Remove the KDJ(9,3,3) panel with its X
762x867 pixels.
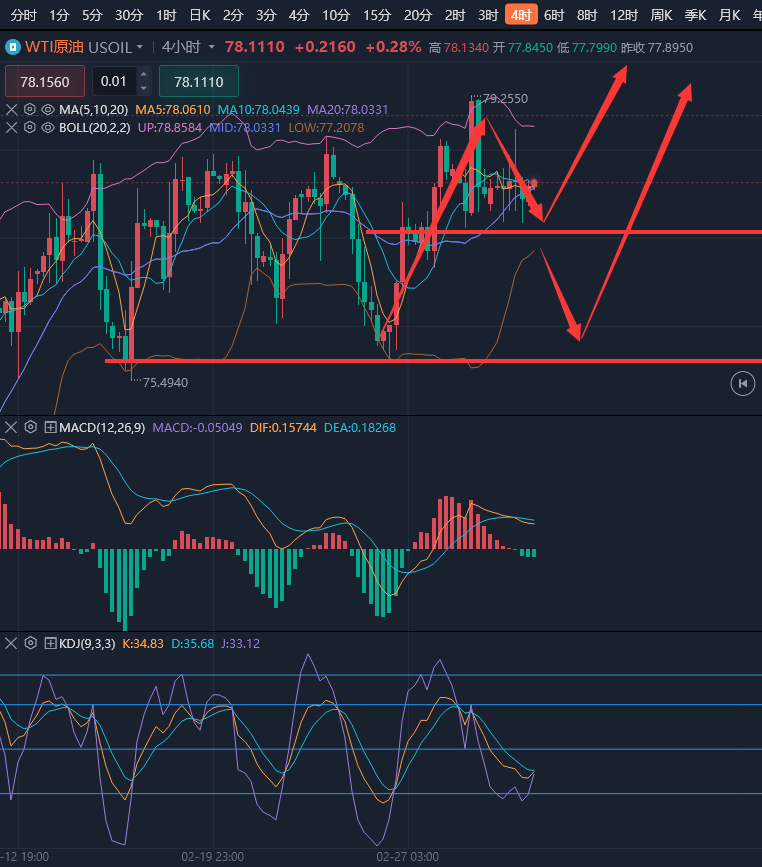tap(11, 643)
